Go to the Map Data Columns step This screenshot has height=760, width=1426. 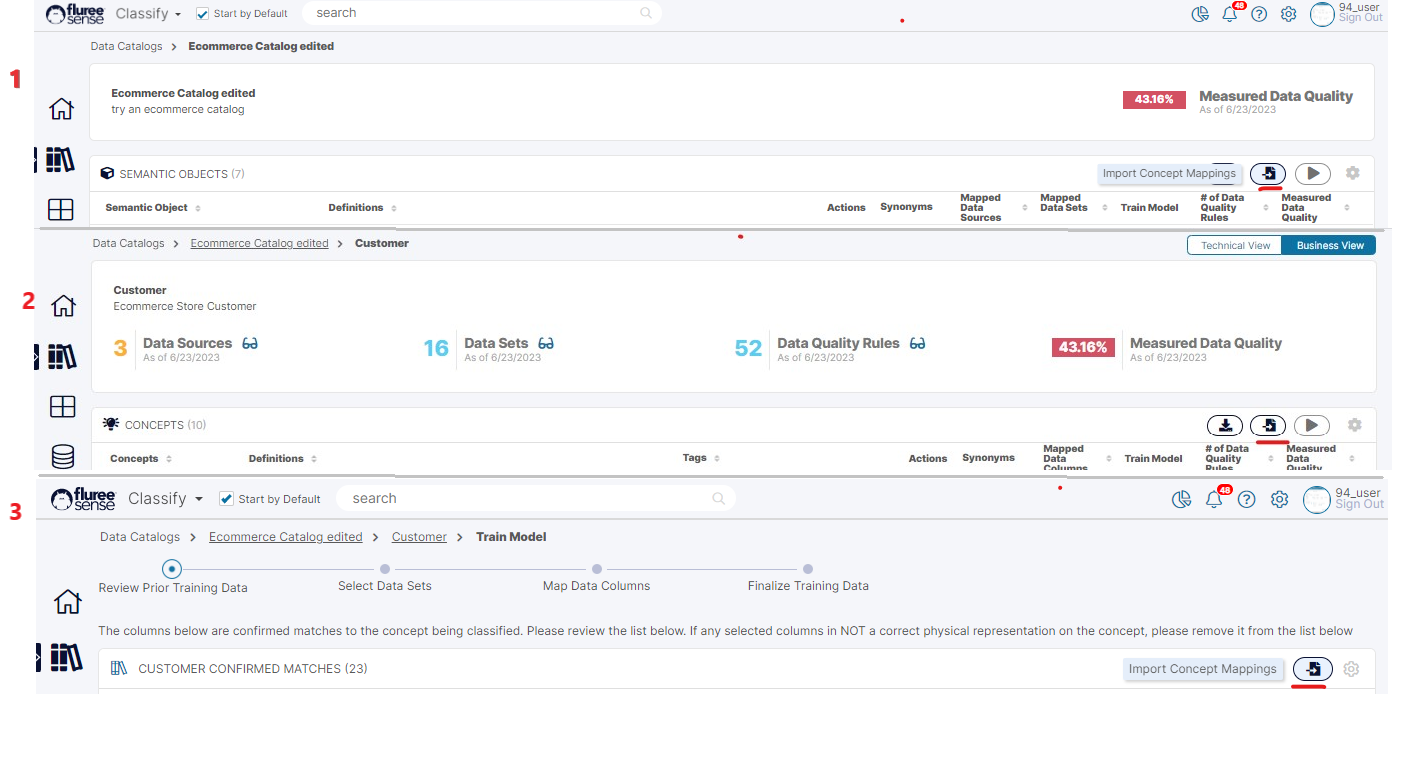(x=596, y=570)
